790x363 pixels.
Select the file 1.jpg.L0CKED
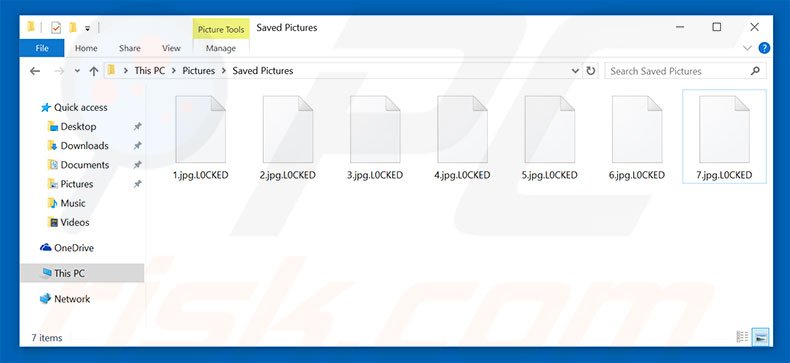point(201,138)
